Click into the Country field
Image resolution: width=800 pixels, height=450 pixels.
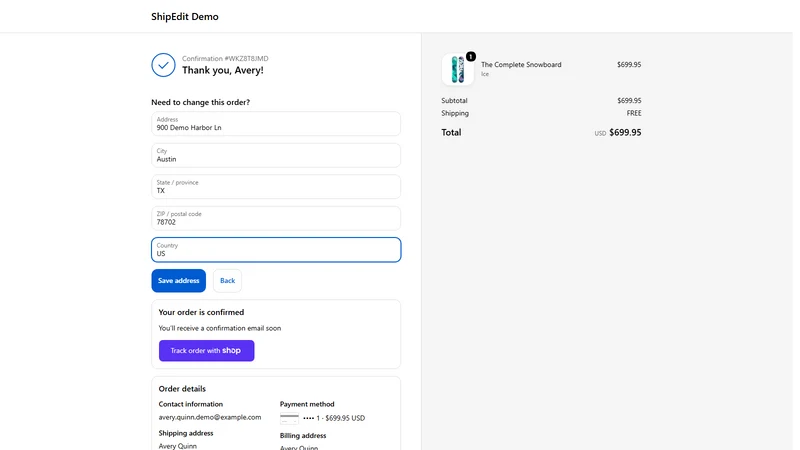276,250
